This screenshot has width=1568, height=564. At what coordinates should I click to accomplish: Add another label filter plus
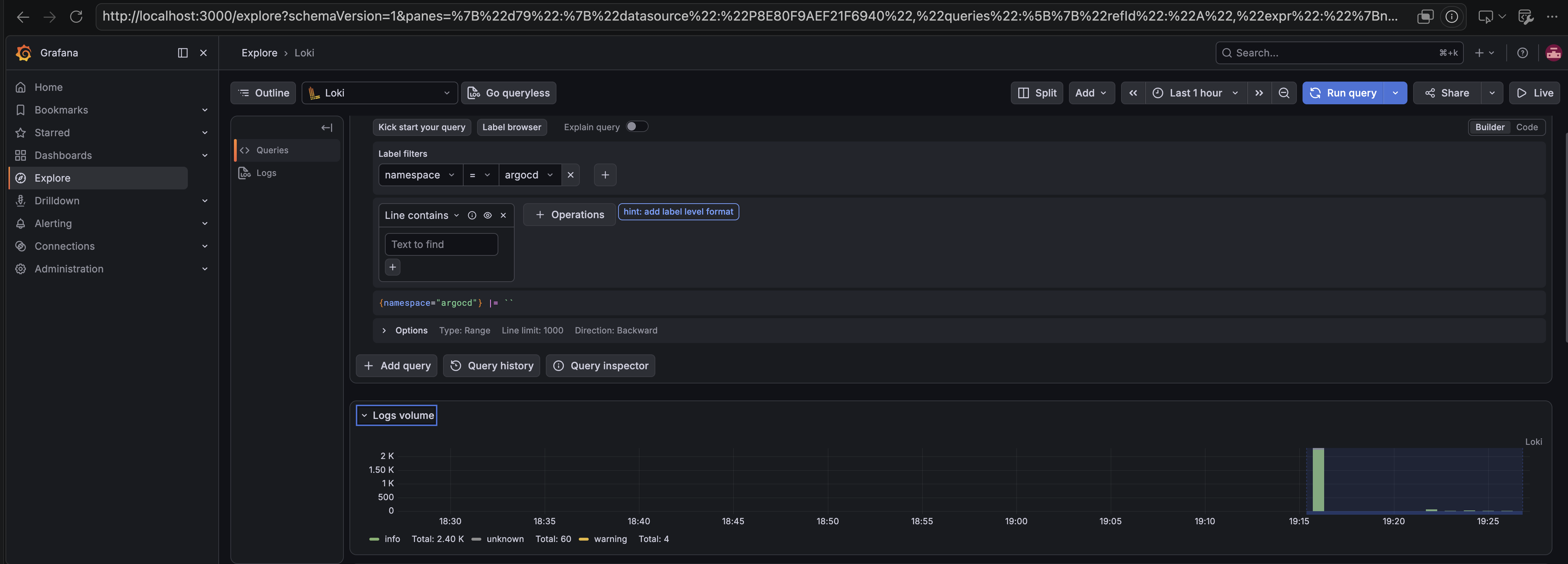(x=605, y=175)
